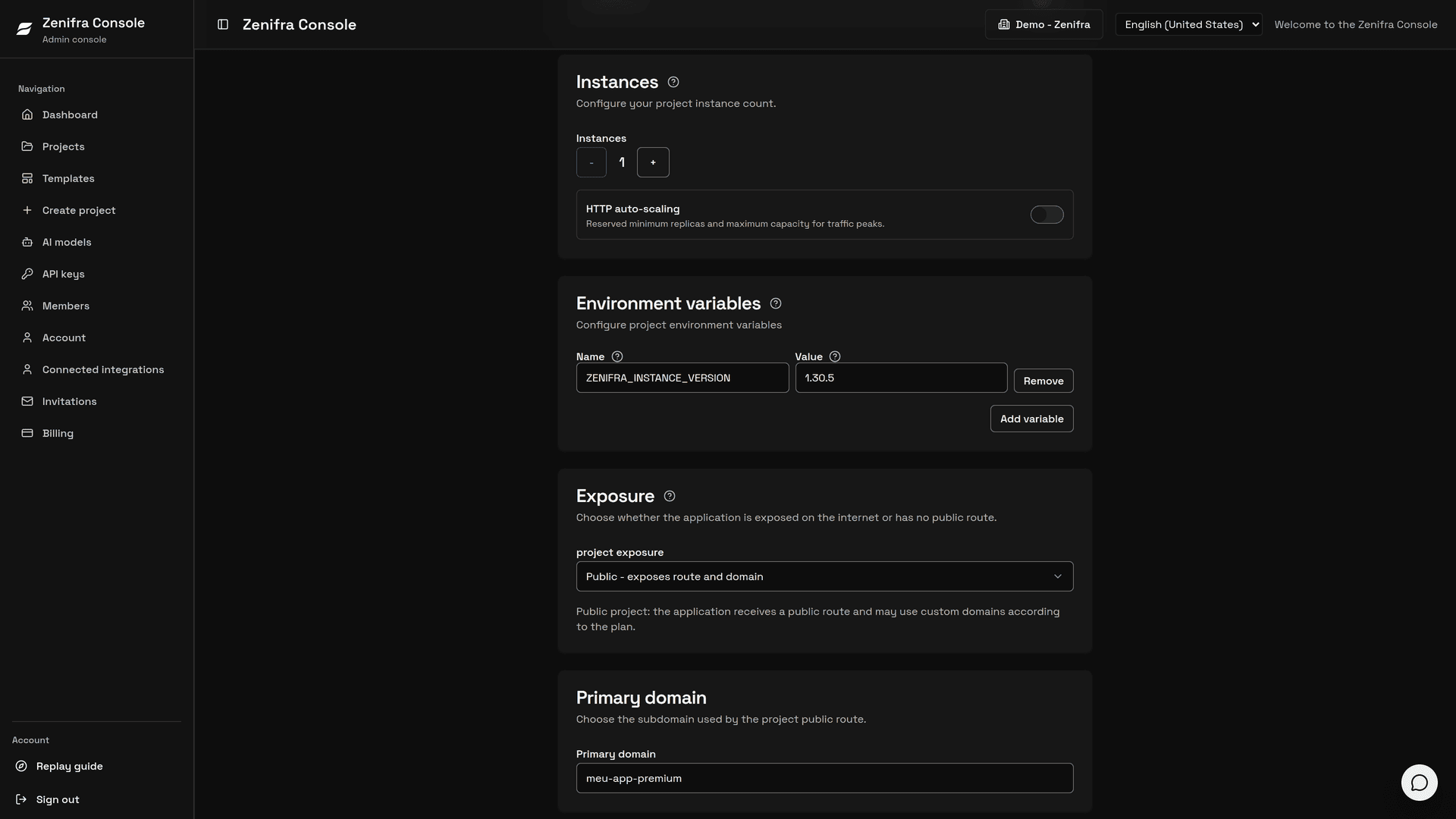The image size is (1456, 819).
Task: Click the Zenifra logo icon
Action: pos(24,29)
